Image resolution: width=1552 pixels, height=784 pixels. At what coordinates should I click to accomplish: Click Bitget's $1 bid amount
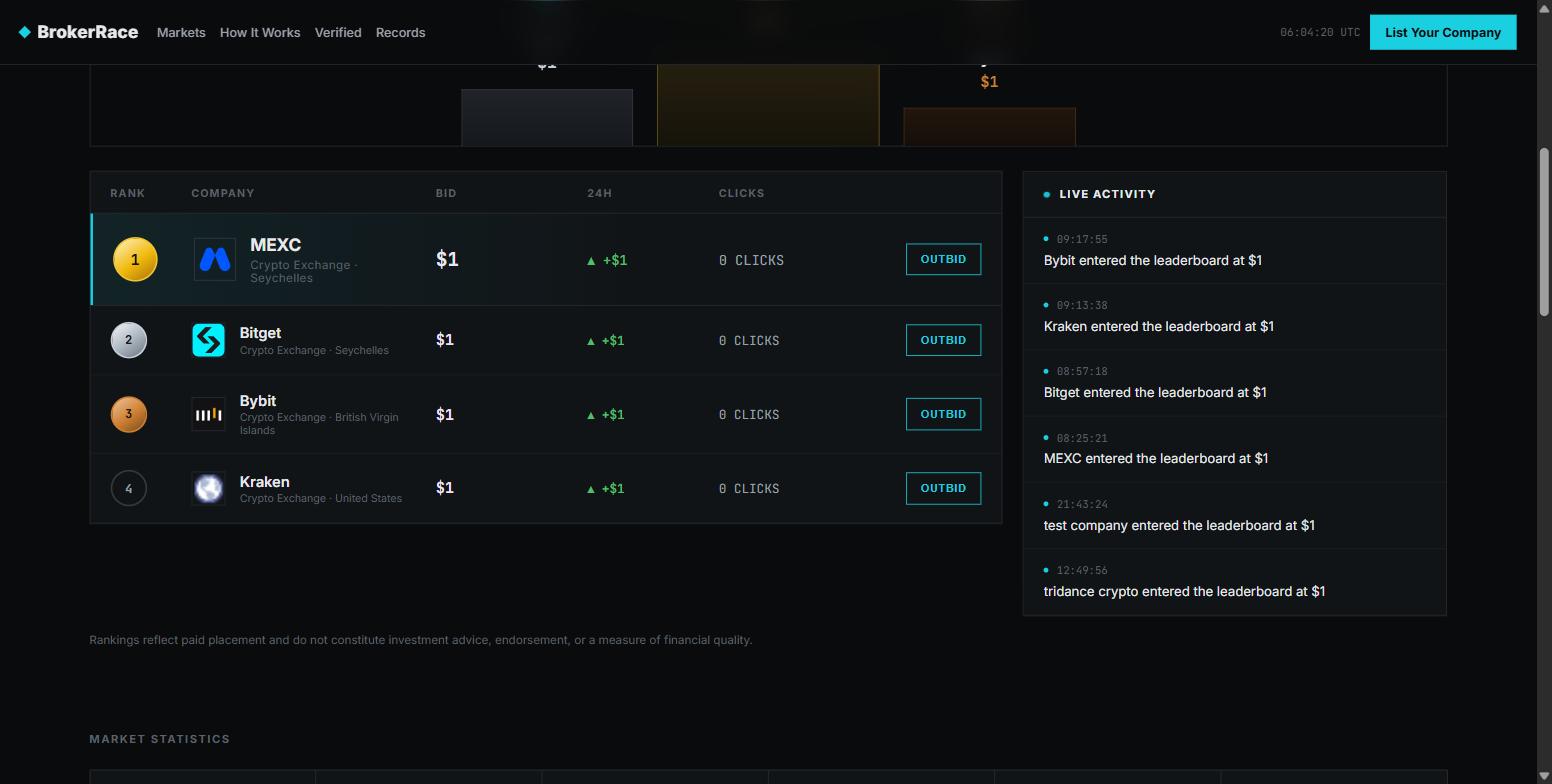point(445,340)
